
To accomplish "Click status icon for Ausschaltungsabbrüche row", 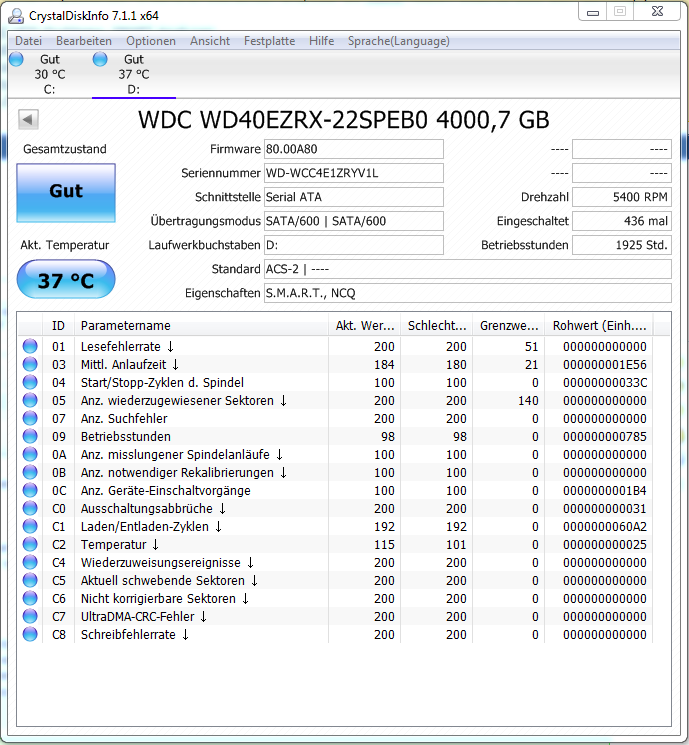I will pos(30,508).
